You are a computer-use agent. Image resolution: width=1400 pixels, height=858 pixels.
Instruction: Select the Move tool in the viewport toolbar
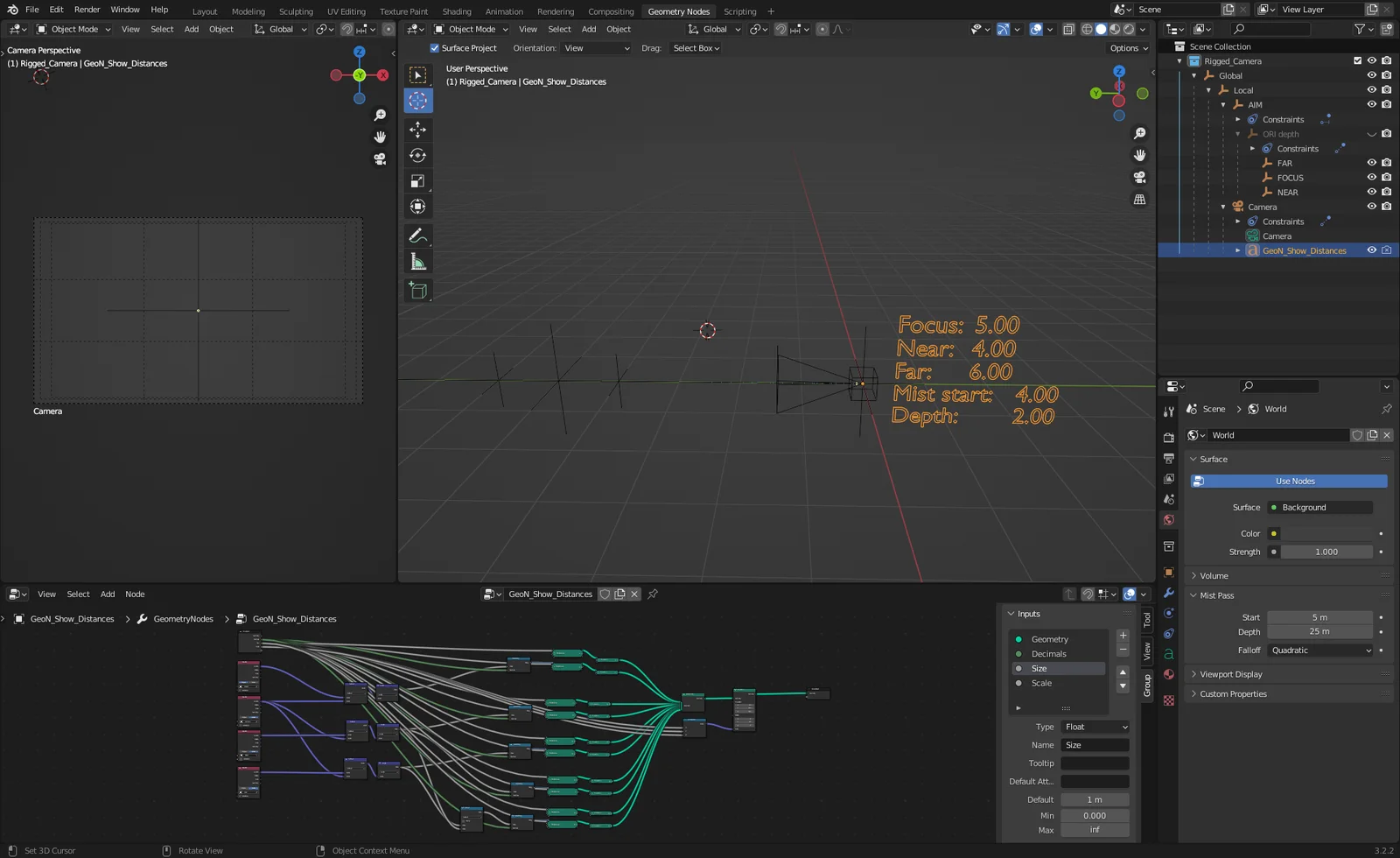(417, 130)
